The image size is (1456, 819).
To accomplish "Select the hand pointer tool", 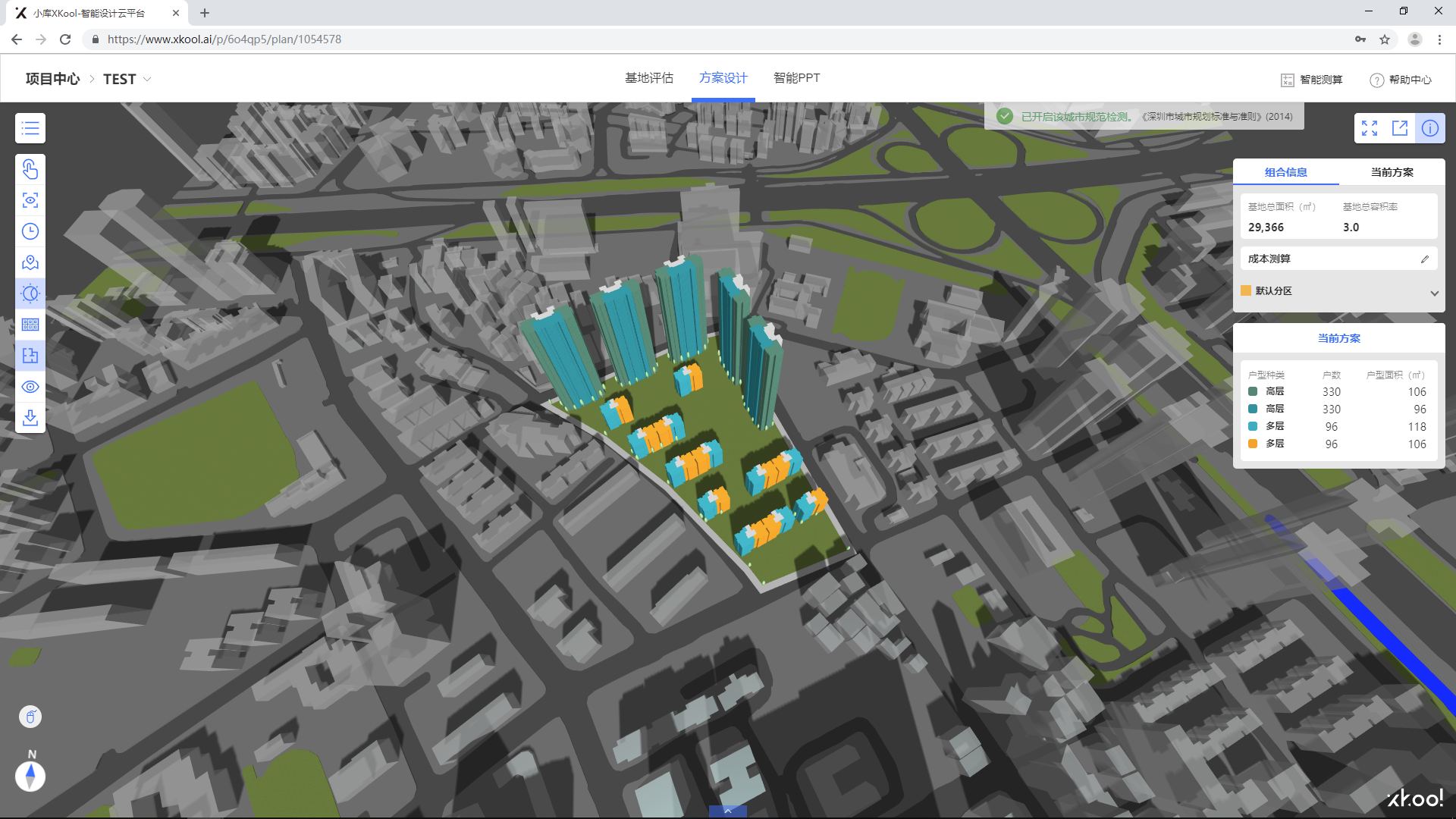I will click(30, 169).
